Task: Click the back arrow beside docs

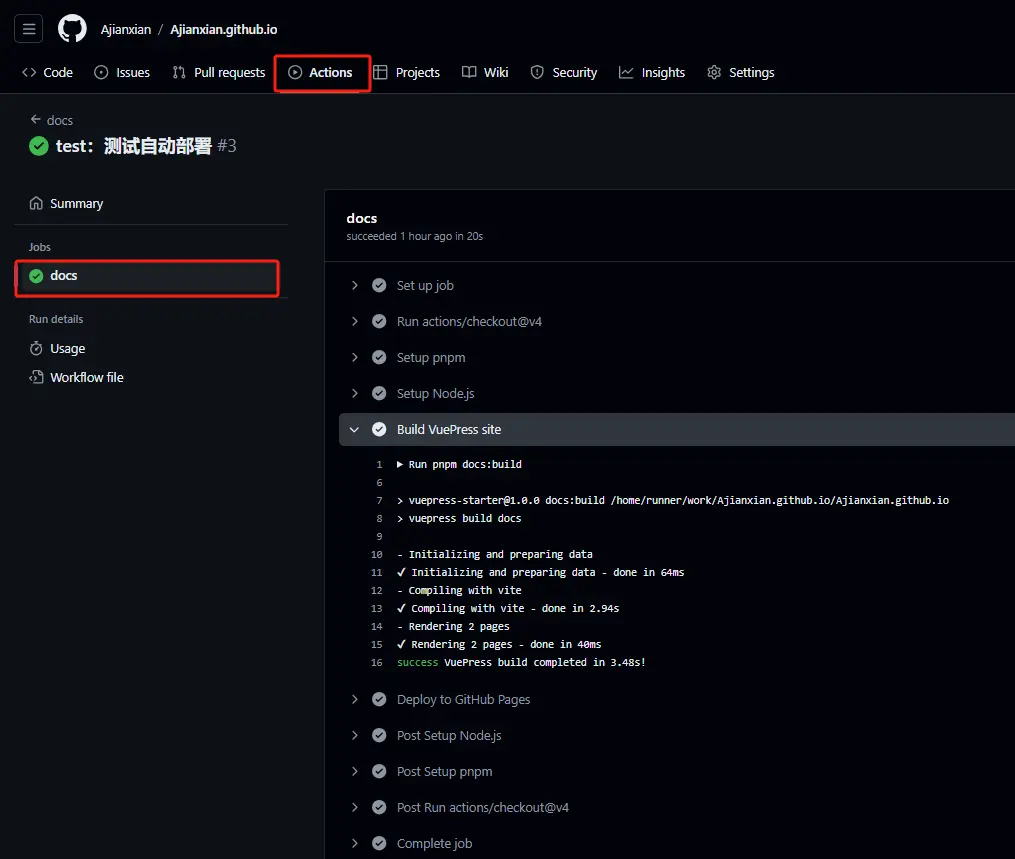Action: pyautogui.click(x=36, y=119)
